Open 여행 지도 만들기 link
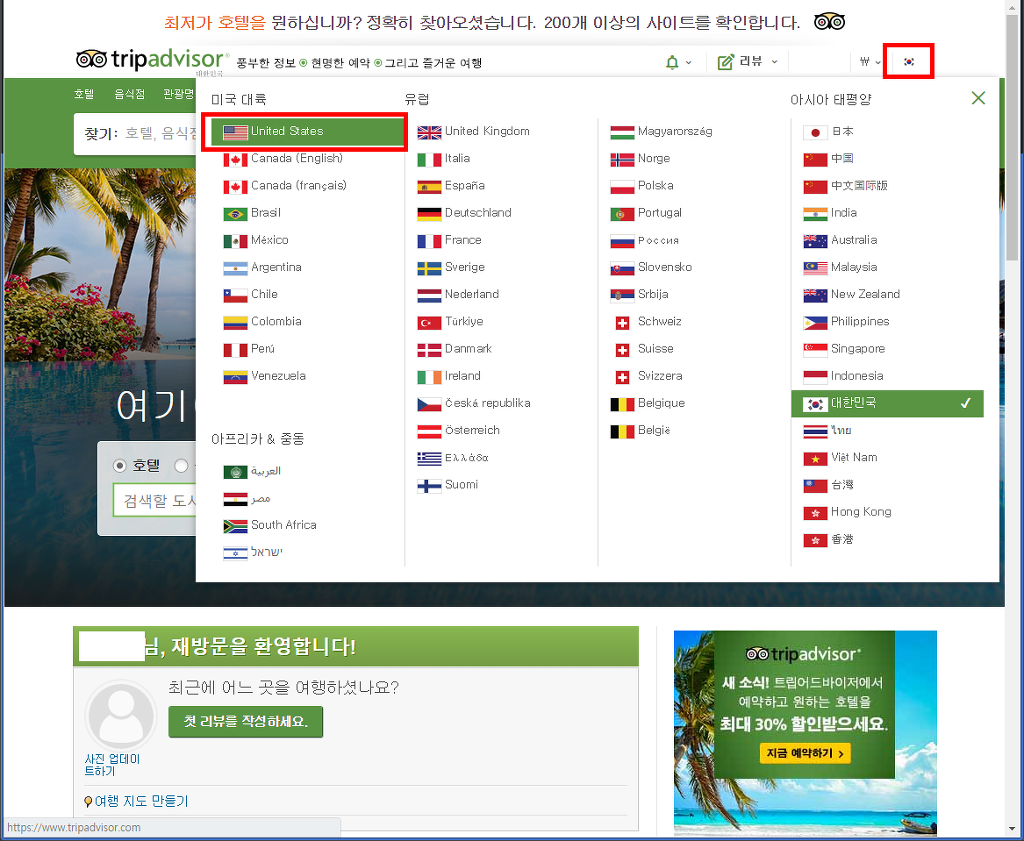Screen dimensions: 1024x841 [141, 801]
